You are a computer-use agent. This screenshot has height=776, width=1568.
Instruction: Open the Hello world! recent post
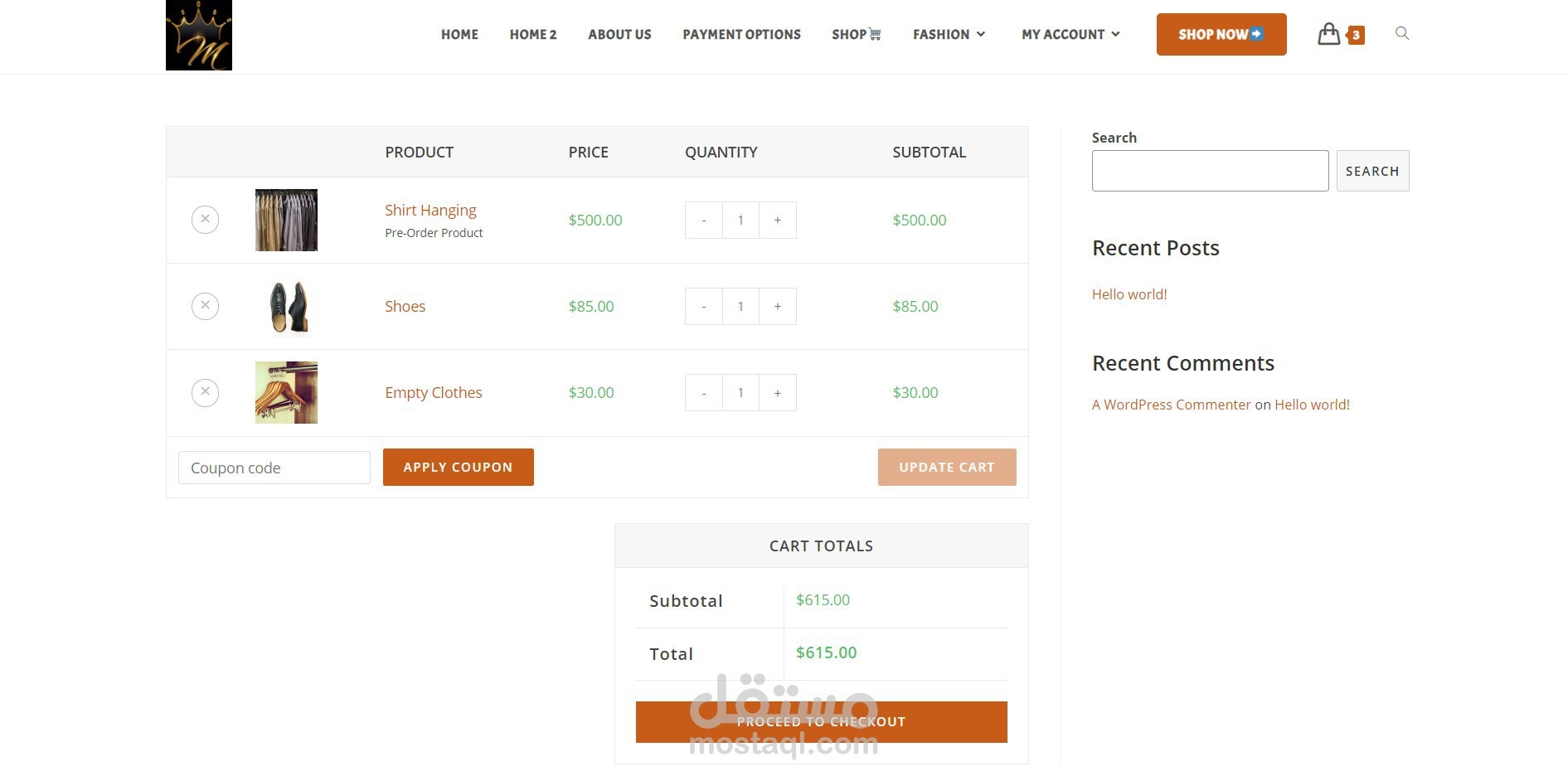pos(1129,294)
